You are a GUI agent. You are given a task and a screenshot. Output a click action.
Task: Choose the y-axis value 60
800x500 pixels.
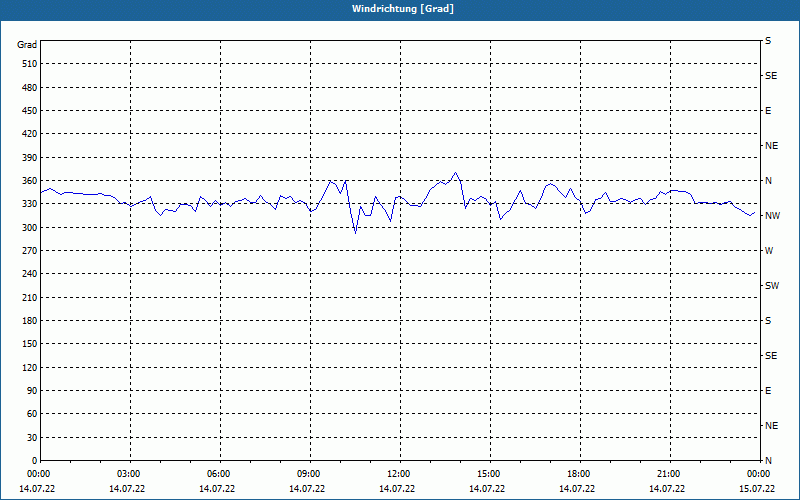(32, 413)
